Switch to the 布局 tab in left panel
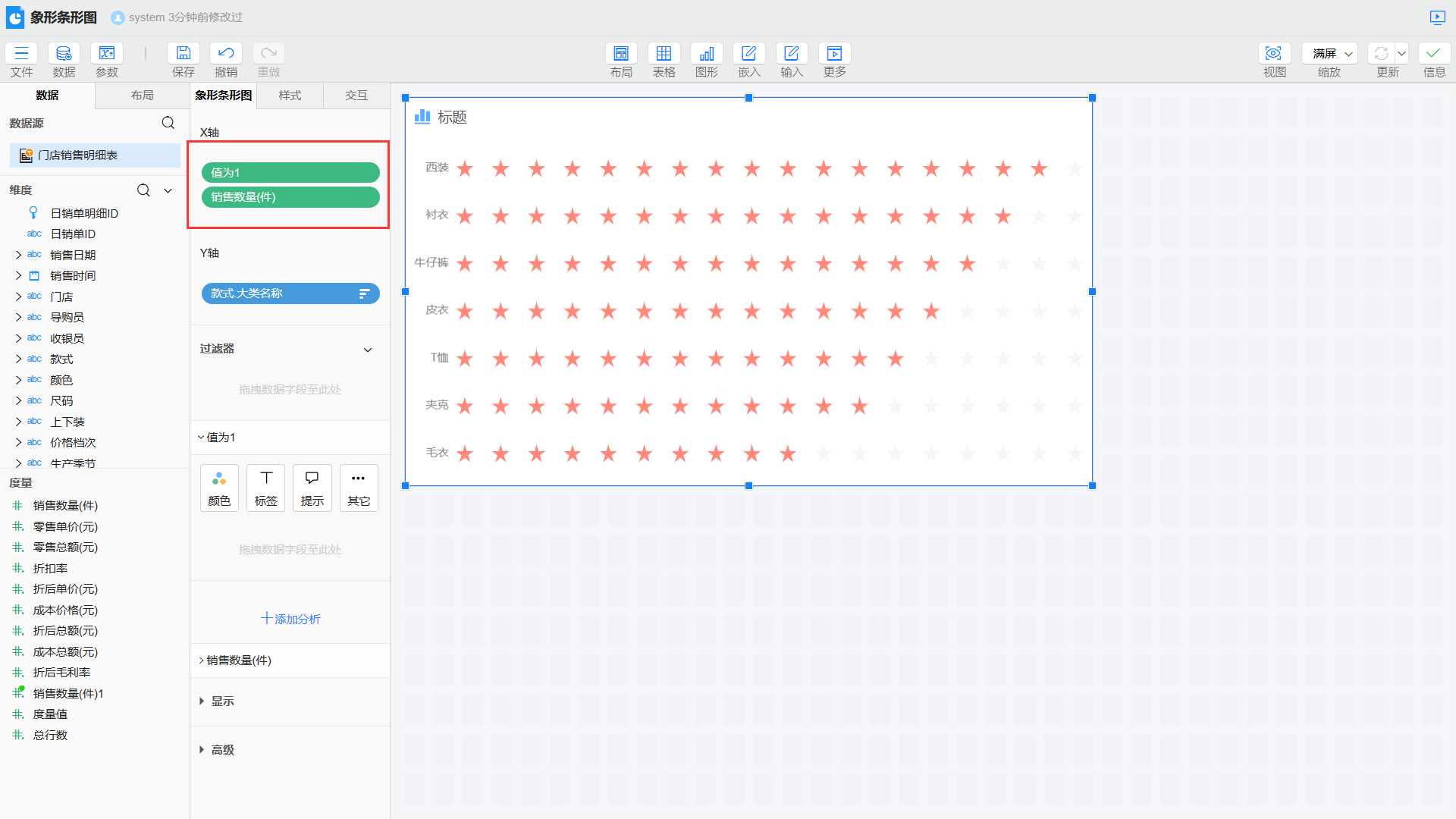Viewport: 1456px width, 819px height. tap(142, 96)
